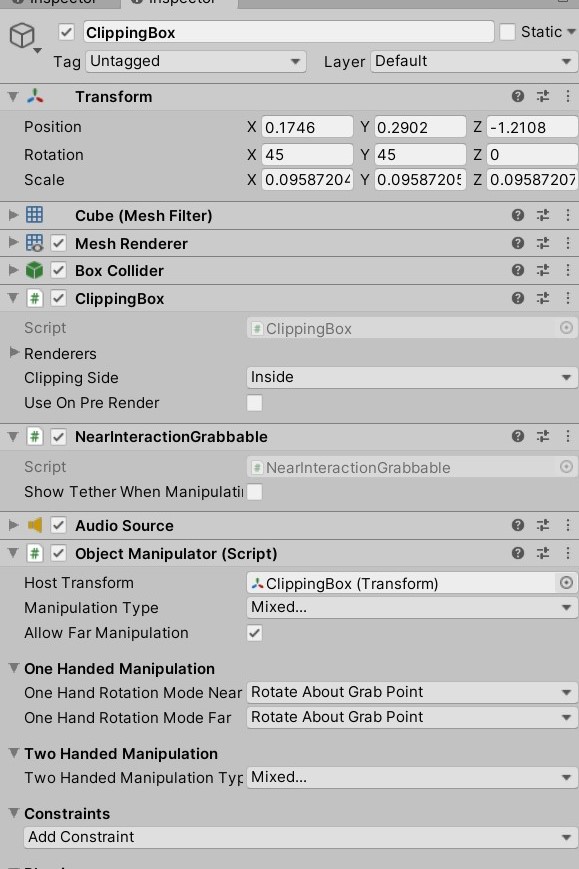Image resolution: width=579 pixels, height=869 pixels.
Task: Open Cube Mesh Filter help reference
Action: [x=517, y=215]
